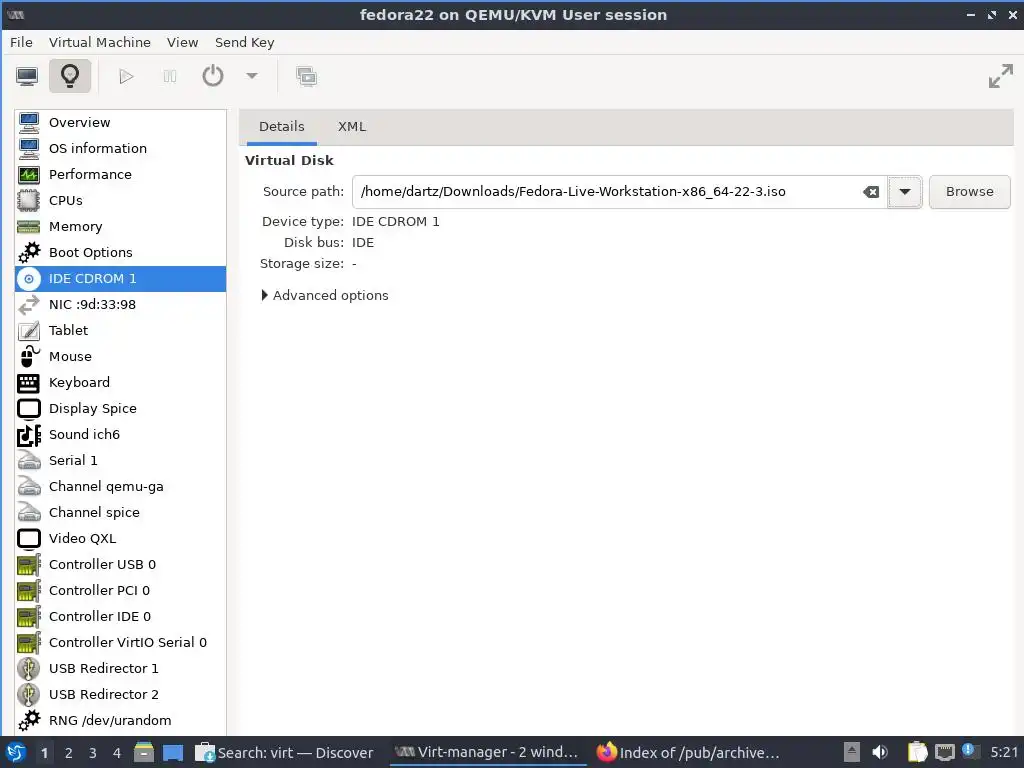
Task: Select the IDE CDROM 1 device
Action: [120, 279]
